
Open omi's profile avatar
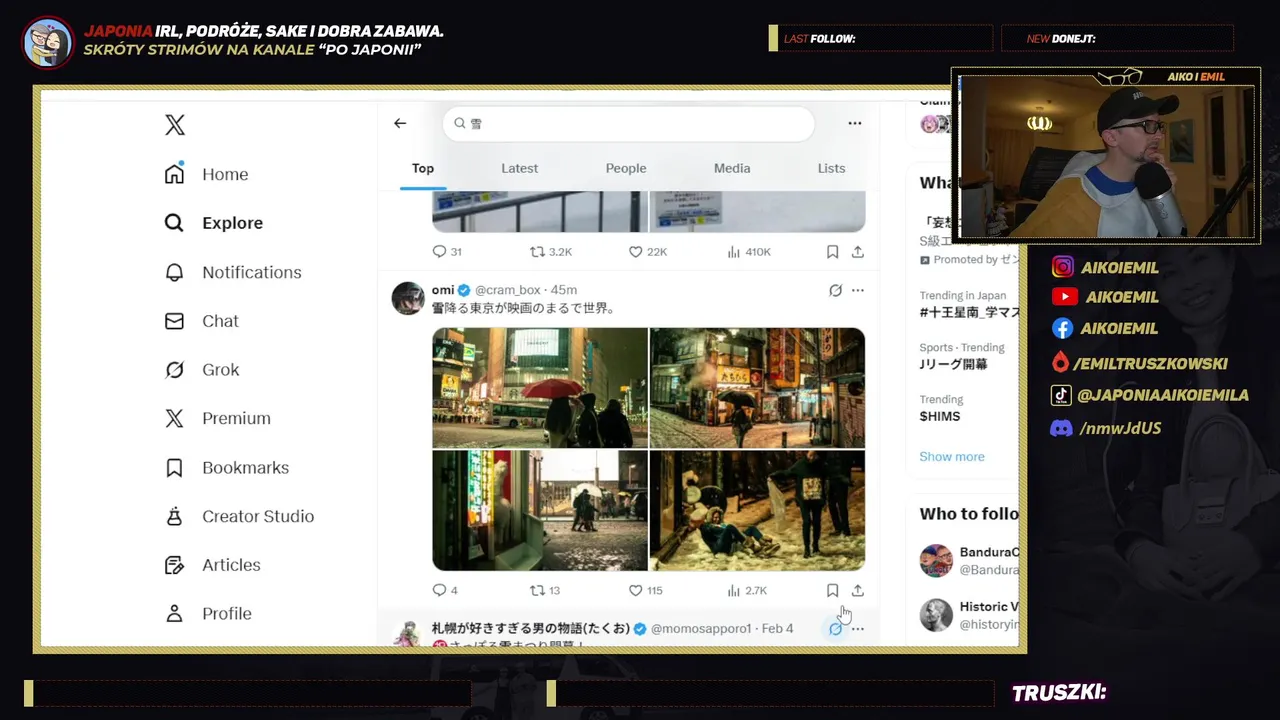pyautogui.click(x=408, y=298)
